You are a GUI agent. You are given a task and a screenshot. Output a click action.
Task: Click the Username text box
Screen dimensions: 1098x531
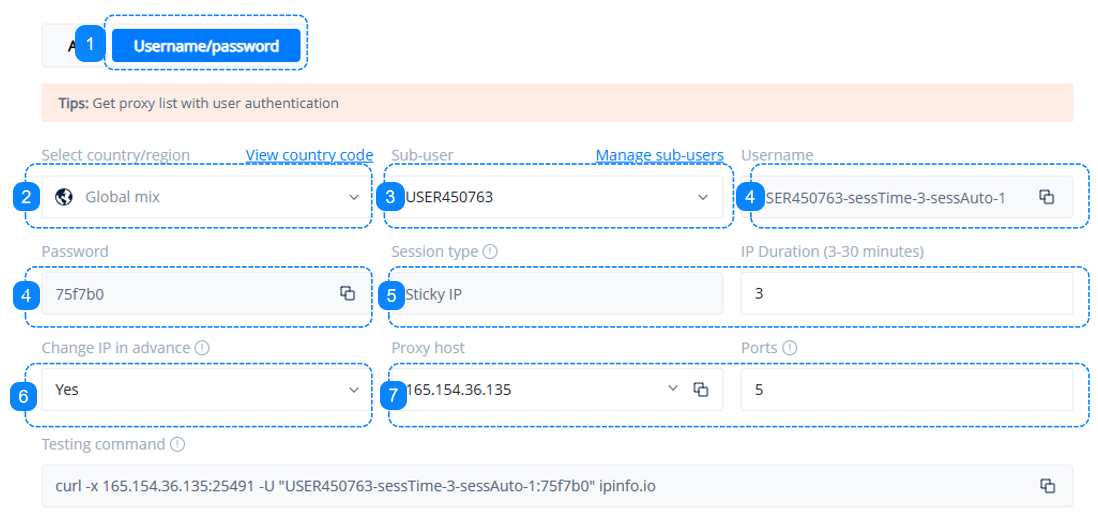[x=890, y=197]
